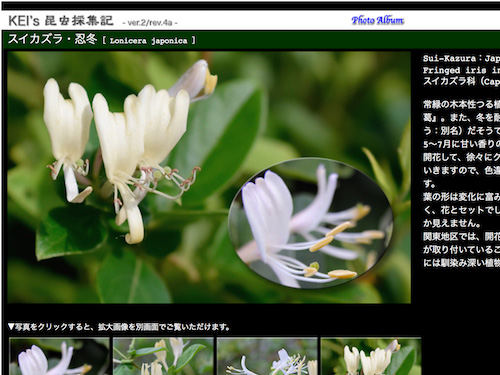Screen dimensions: 500x375
Task: Click text line starting 5〜7月に甘い香り
Action: [461, 144]
